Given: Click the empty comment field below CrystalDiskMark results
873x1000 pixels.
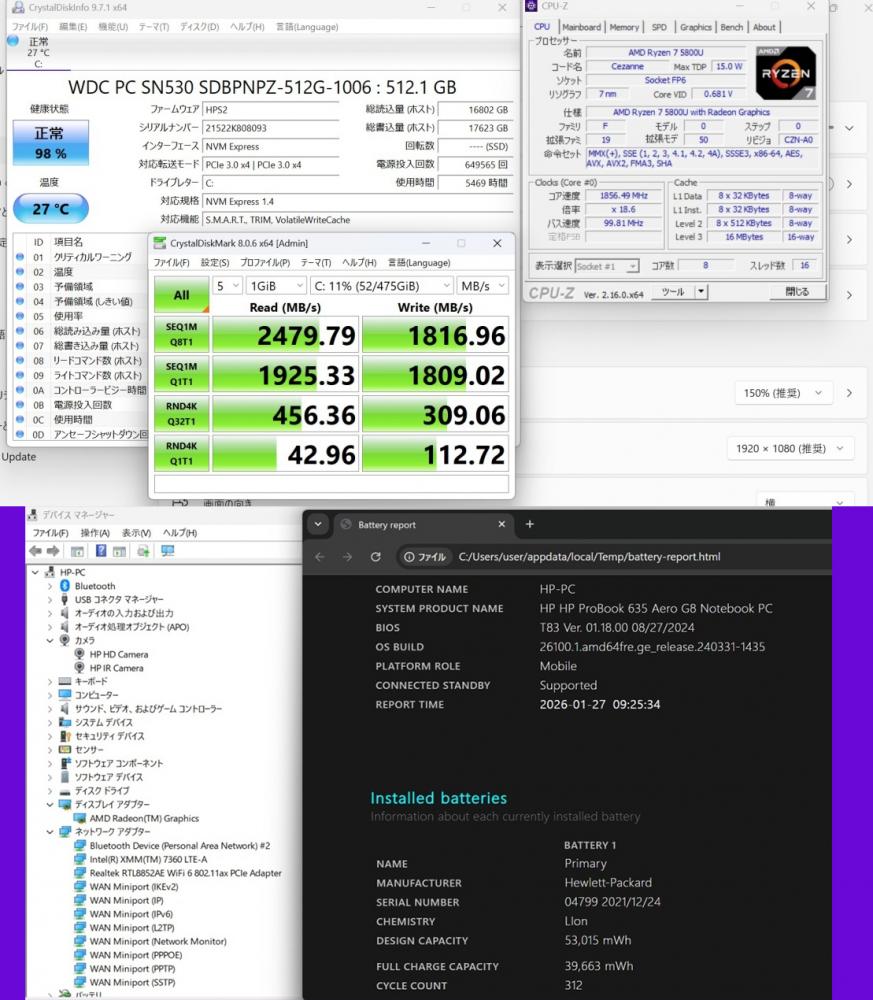Looking at the screenshot, I should click(x=332, y=484).
